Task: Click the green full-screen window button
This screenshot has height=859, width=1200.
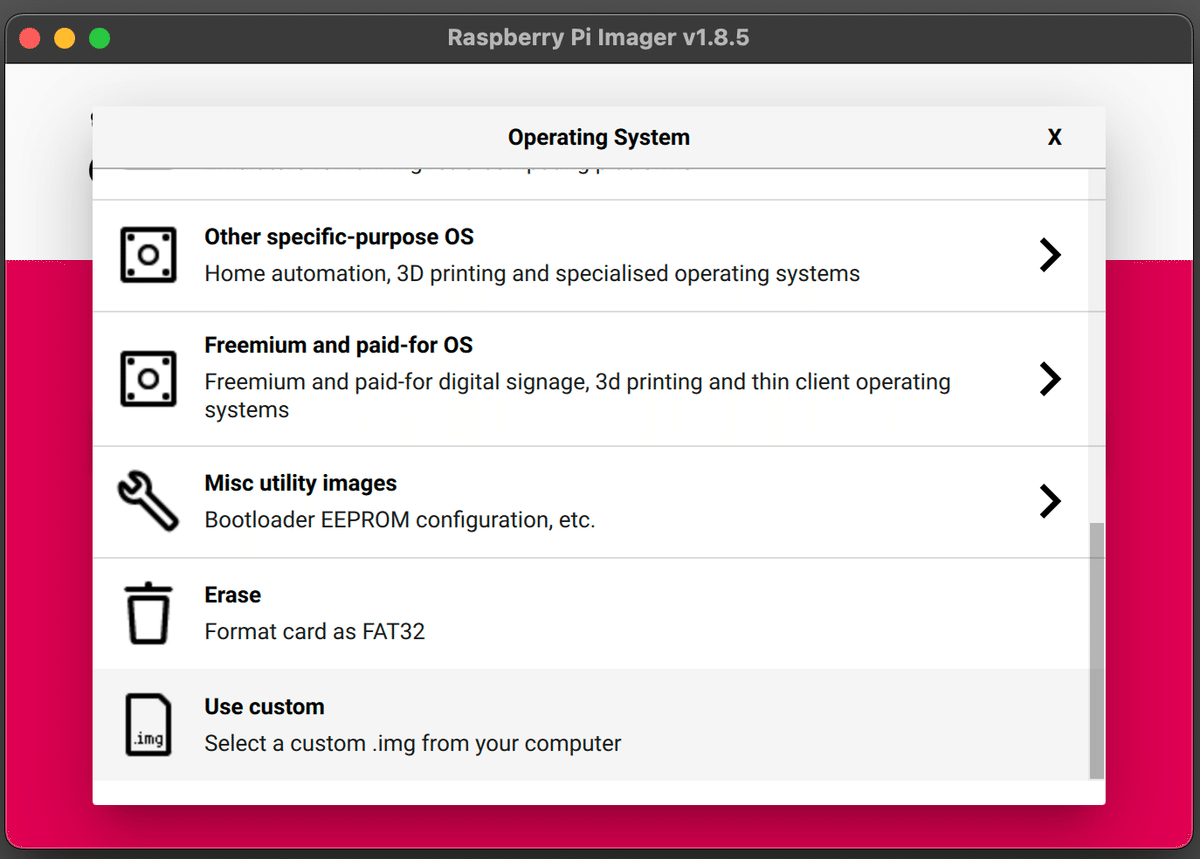Action: pos(99,39)
